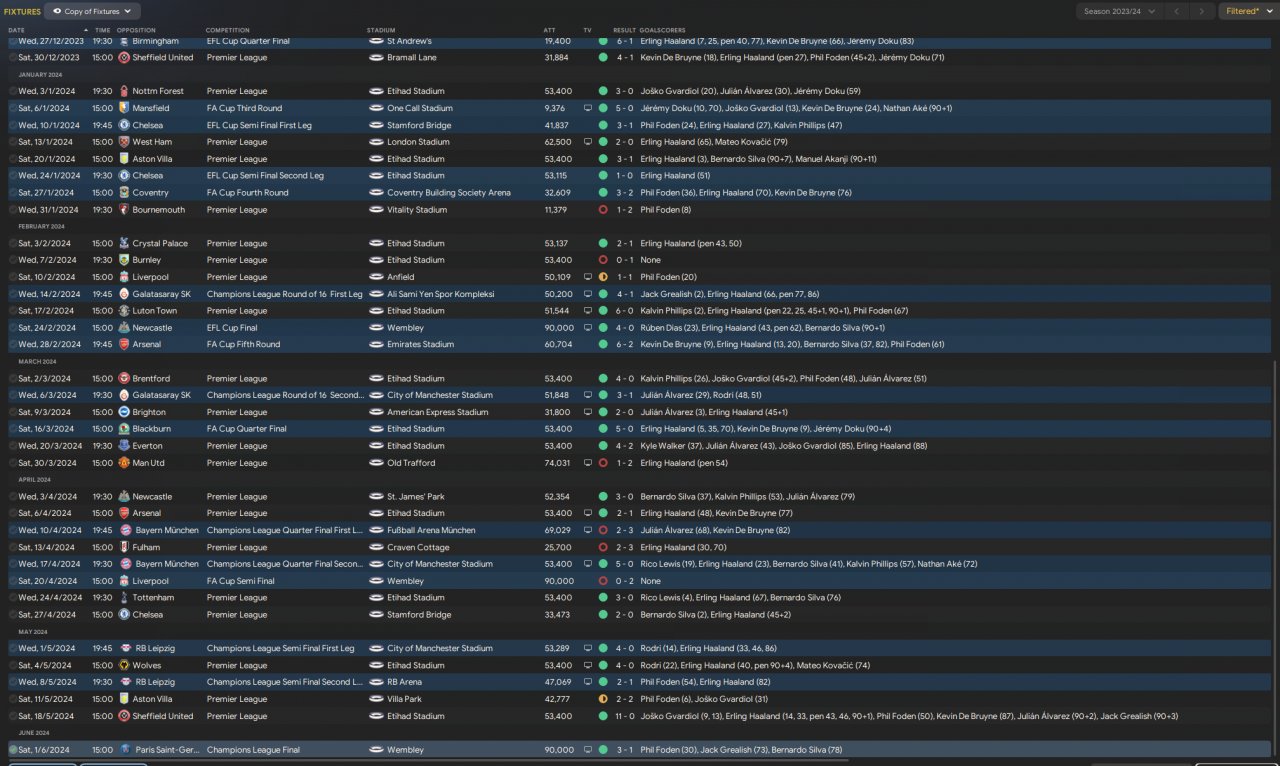Image resolution: width=1280 pixels, height=766 pixels.
Task: Click the Man Utd club badge
Action: [x=124, y=463]
